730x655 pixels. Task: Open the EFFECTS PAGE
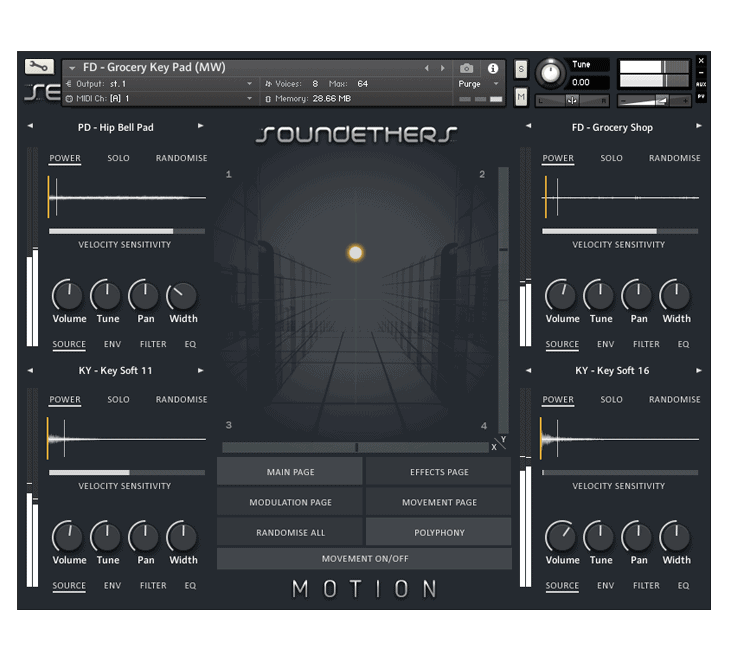point(439,472)
